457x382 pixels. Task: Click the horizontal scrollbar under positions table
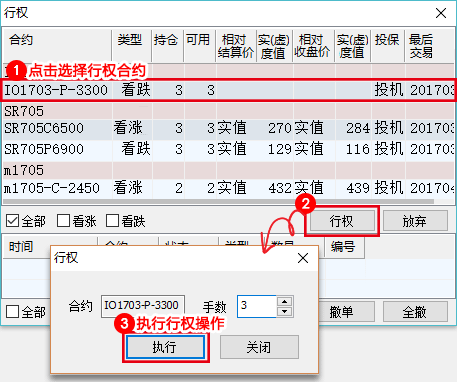pos(218,202)
